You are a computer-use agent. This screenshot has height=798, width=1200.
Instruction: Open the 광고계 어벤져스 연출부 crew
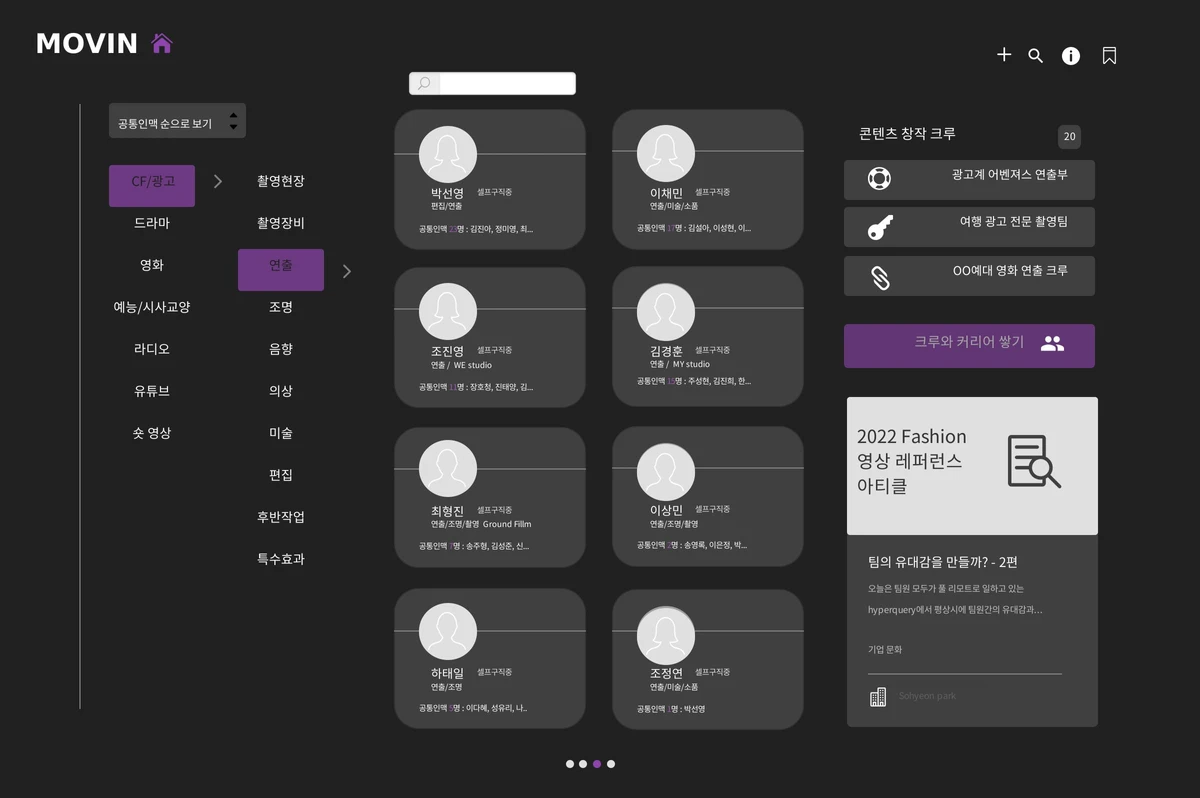(x=969, y=180)
